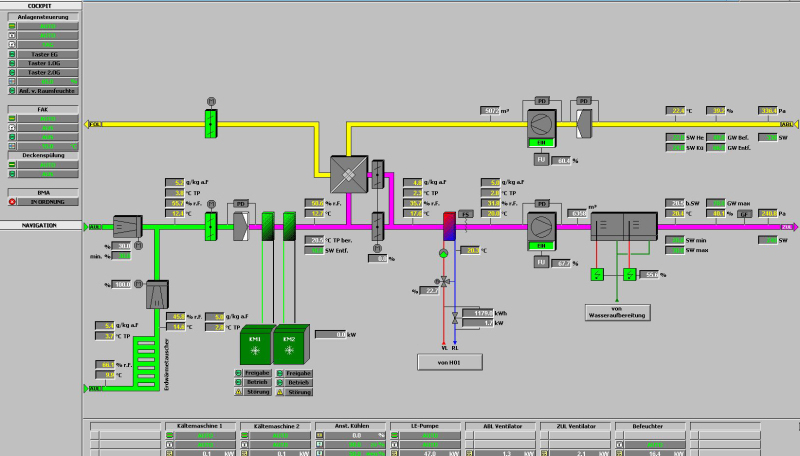
Task: Open the von Wasseraufbereitung link button
Action: click(617, 312)
